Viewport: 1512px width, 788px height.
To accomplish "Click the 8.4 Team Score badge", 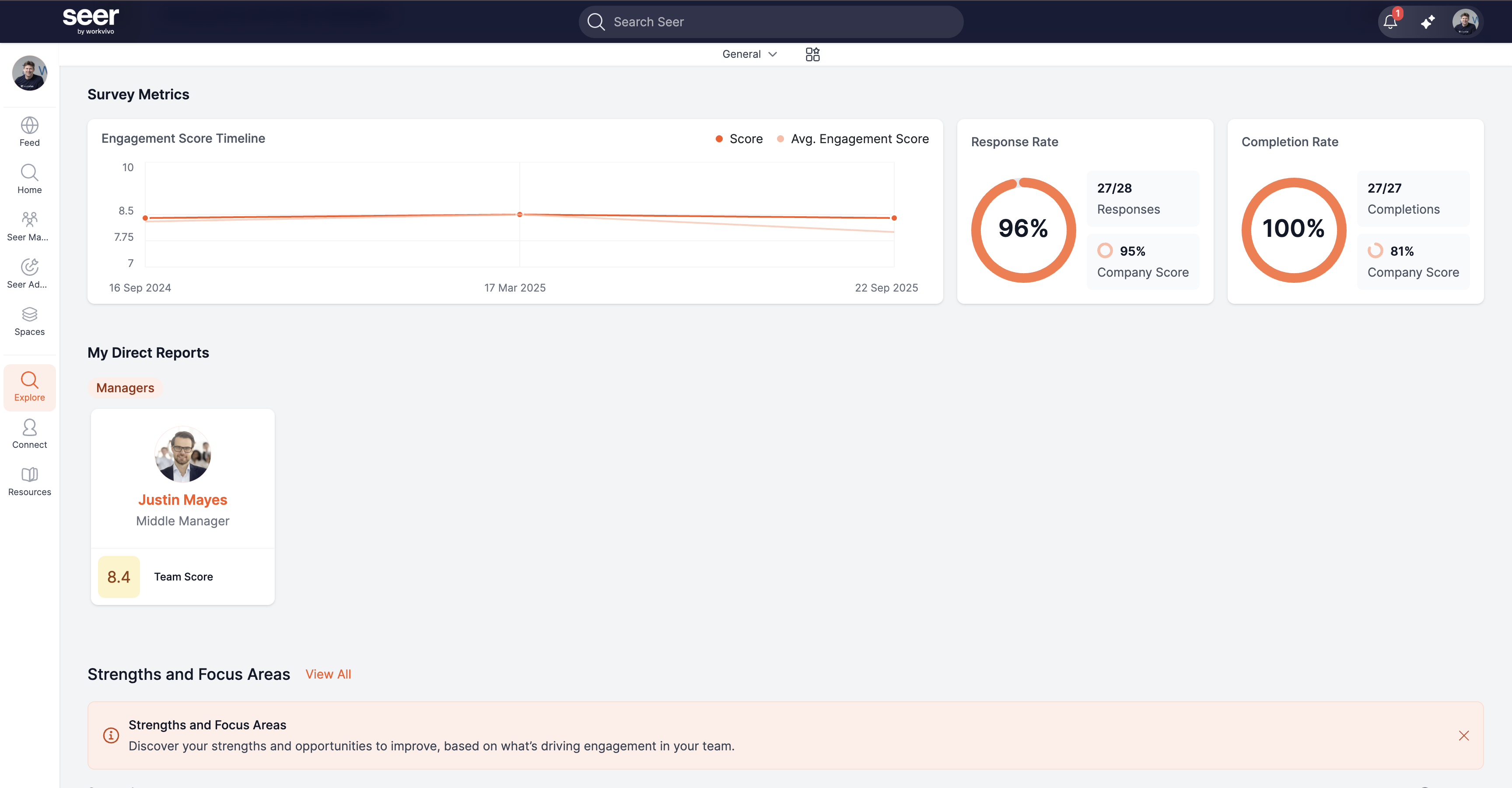I will pos(119,577).
